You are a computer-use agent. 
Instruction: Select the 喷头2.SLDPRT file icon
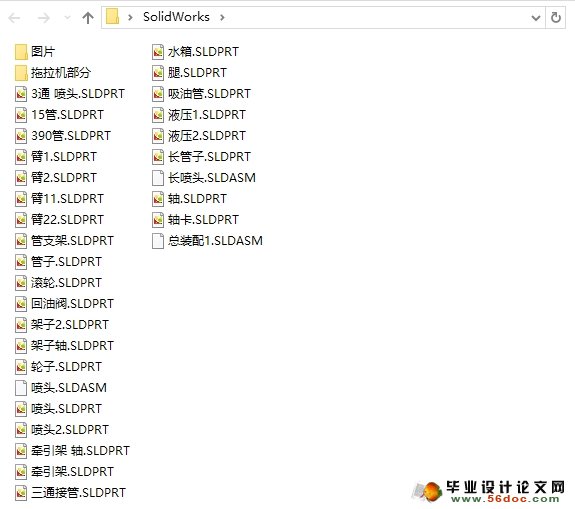pyautogui.click(x=21, y=429)
